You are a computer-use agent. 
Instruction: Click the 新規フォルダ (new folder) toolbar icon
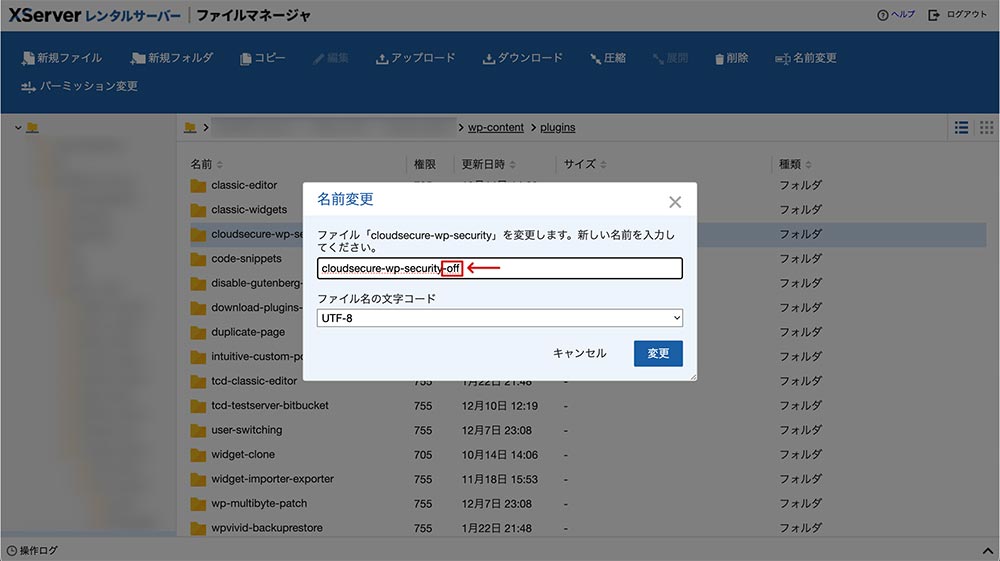coord(139,59)
